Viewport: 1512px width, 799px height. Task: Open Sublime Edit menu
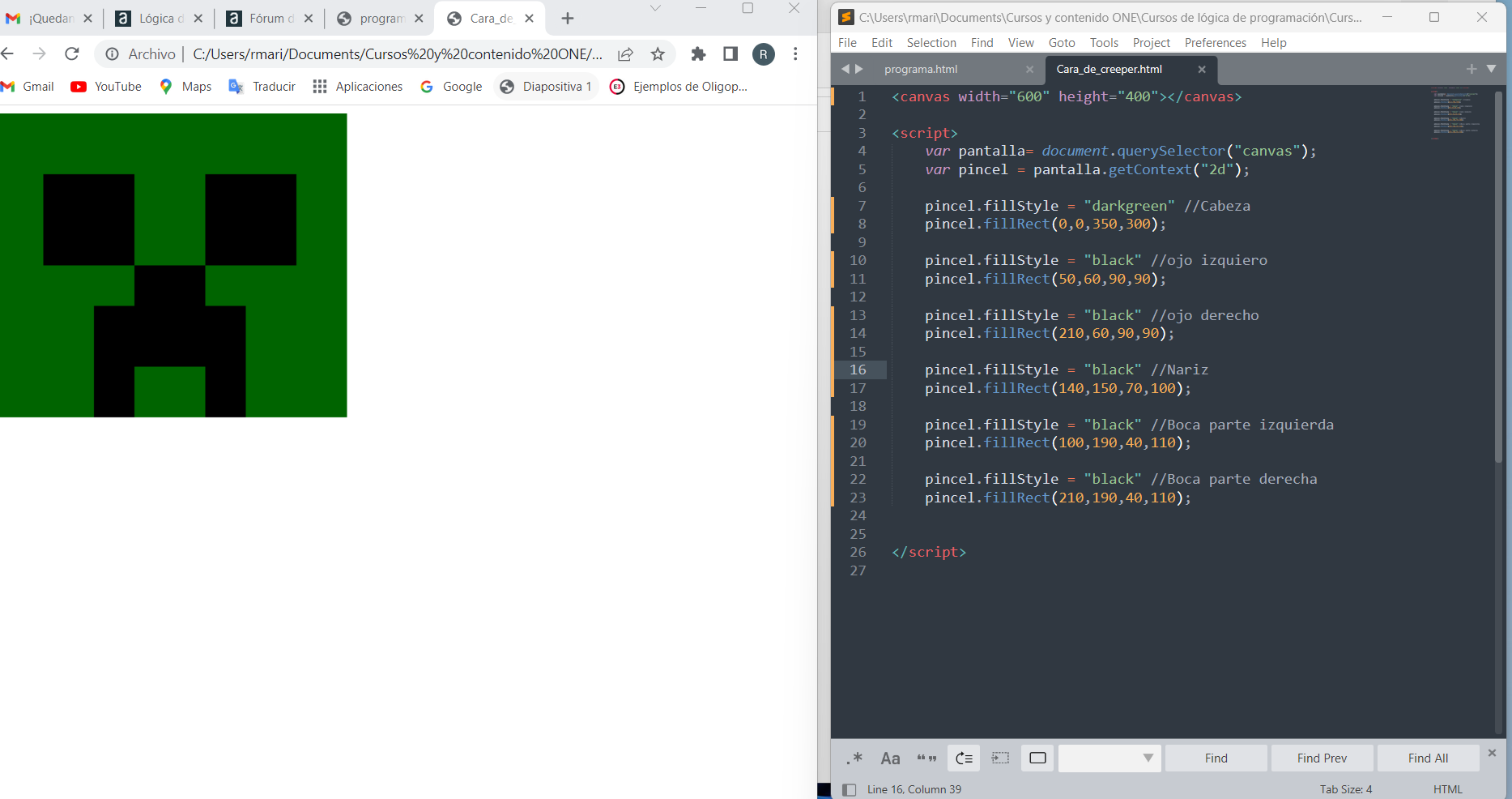882,43
